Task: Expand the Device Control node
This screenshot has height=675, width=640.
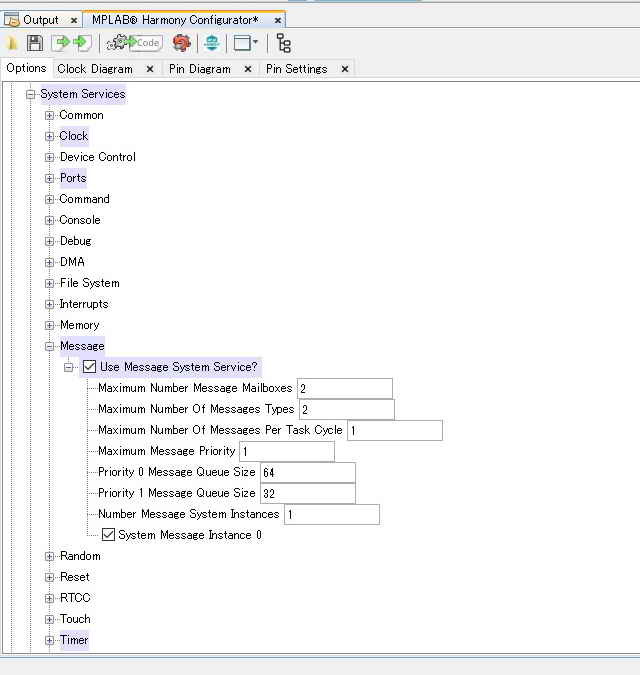Action: coord(49,157)
